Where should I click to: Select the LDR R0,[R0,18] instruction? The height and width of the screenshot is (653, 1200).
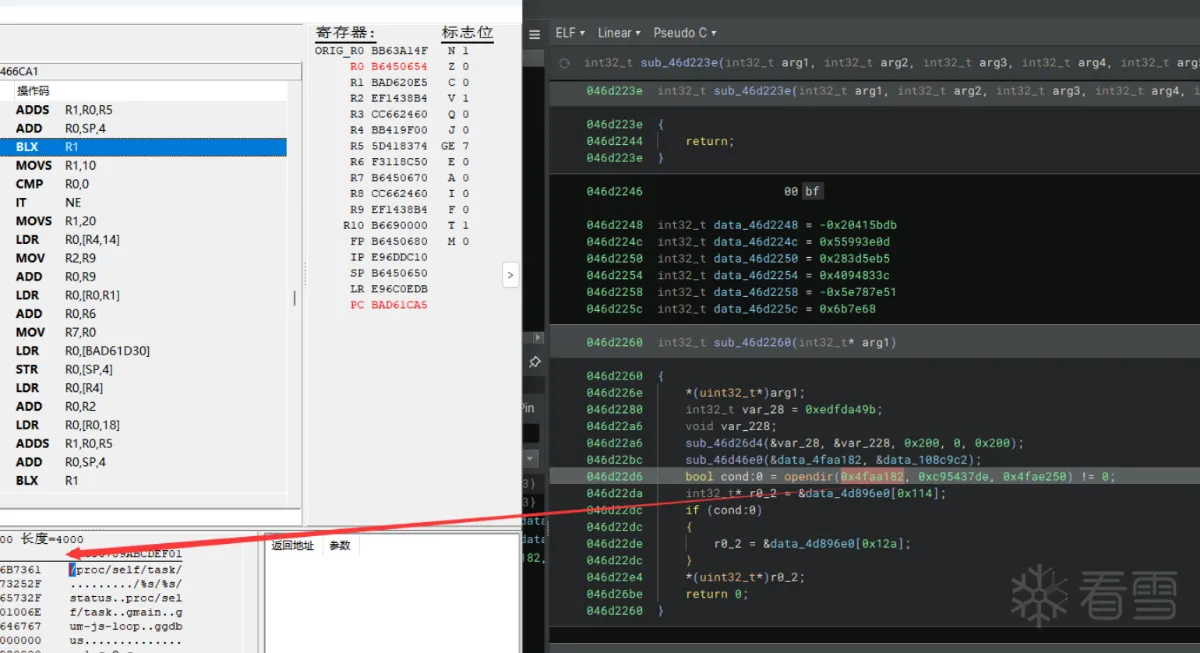coord(143,424)
